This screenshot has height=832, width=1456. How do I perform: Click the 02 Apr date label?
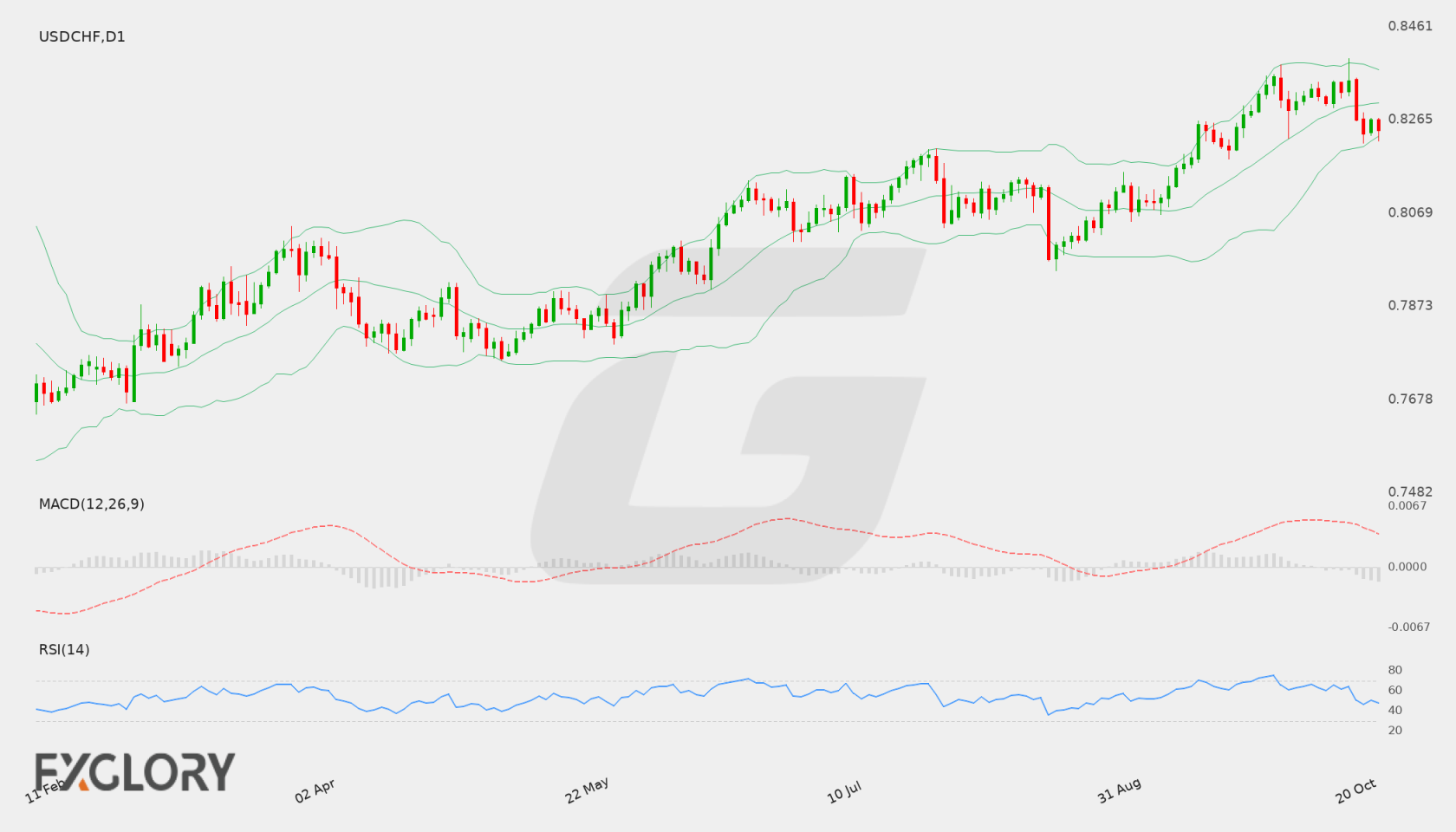click(315, 790)
